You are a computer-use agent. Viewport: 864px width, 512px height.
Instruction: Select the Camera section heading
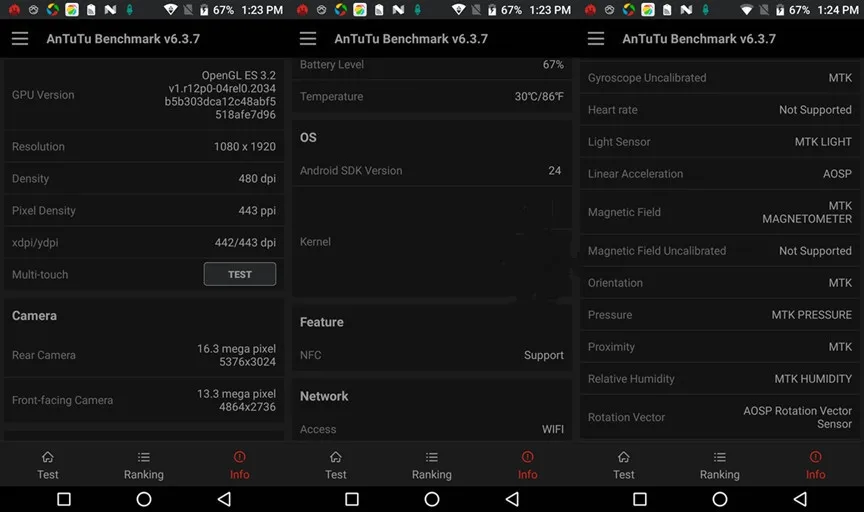pyautogui.click(x=34, y=316)
